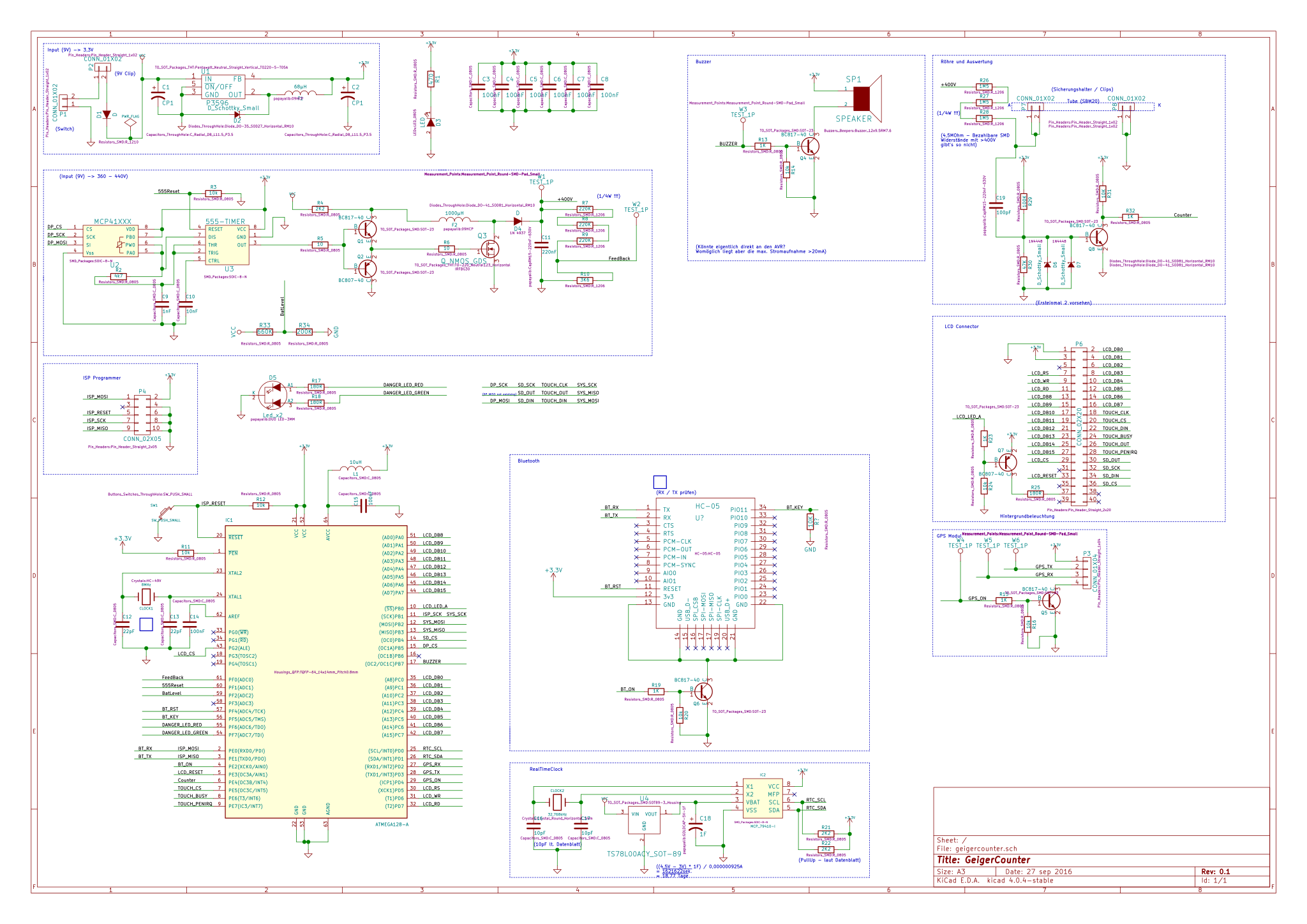Select the '(Erstninmal 2 vorsehen)' note
Viewport: 1307px width, 924px height.
1063,302
